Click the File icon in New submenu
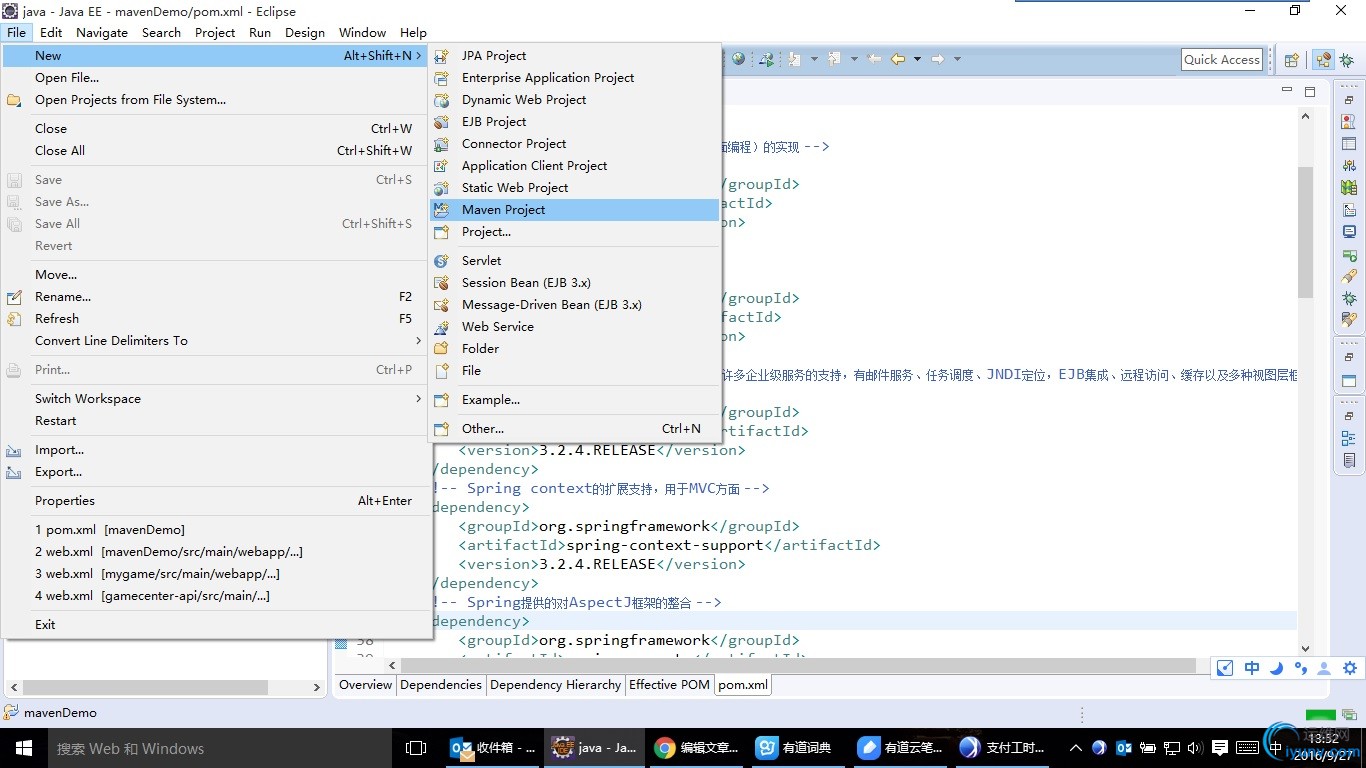The image size is (1366, 768). click(441, 371)
